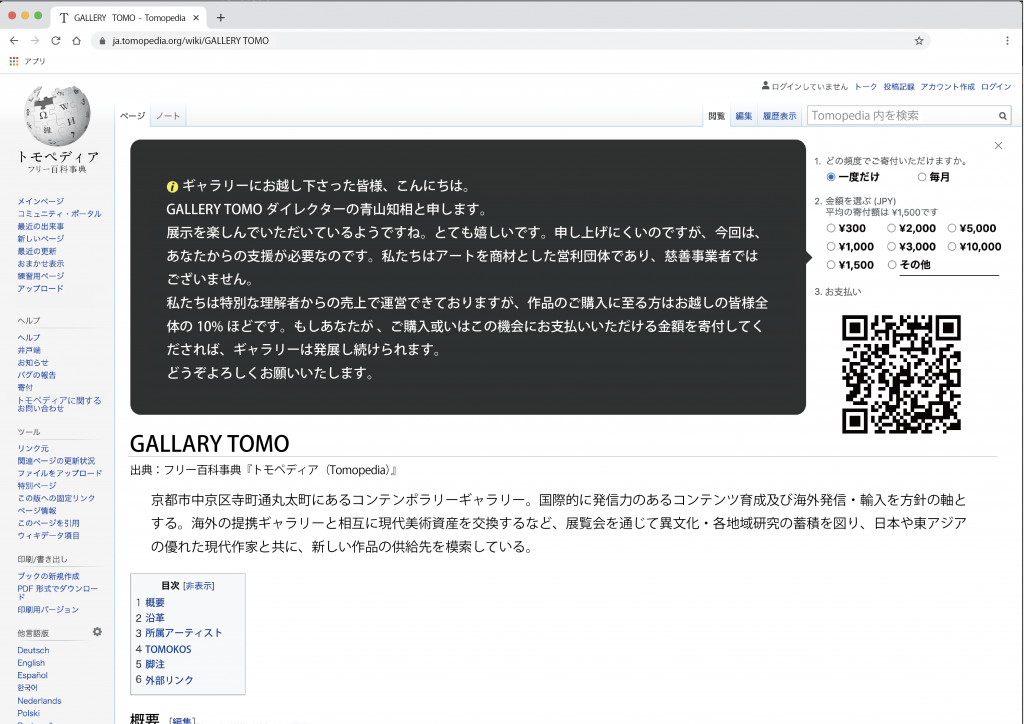The height and width of the screenshot is (724, 1024).
Task: Select the 一度だけ donation frequency
Action: 831,177
